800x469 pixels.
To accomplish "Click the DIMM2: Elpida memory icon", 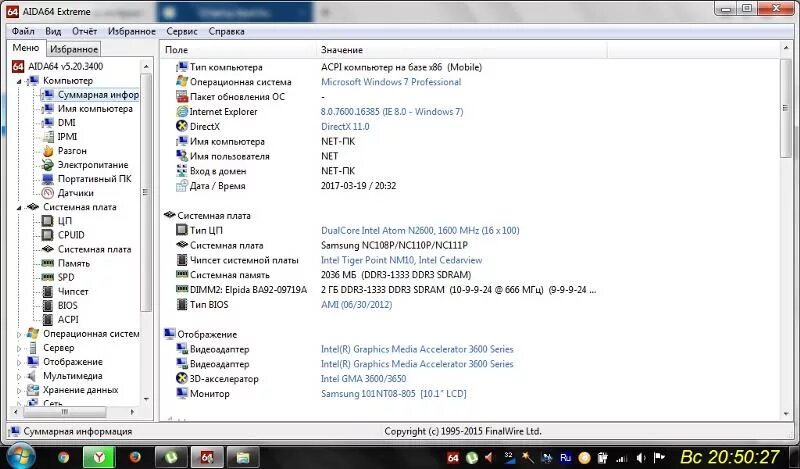I will [182, 289].
